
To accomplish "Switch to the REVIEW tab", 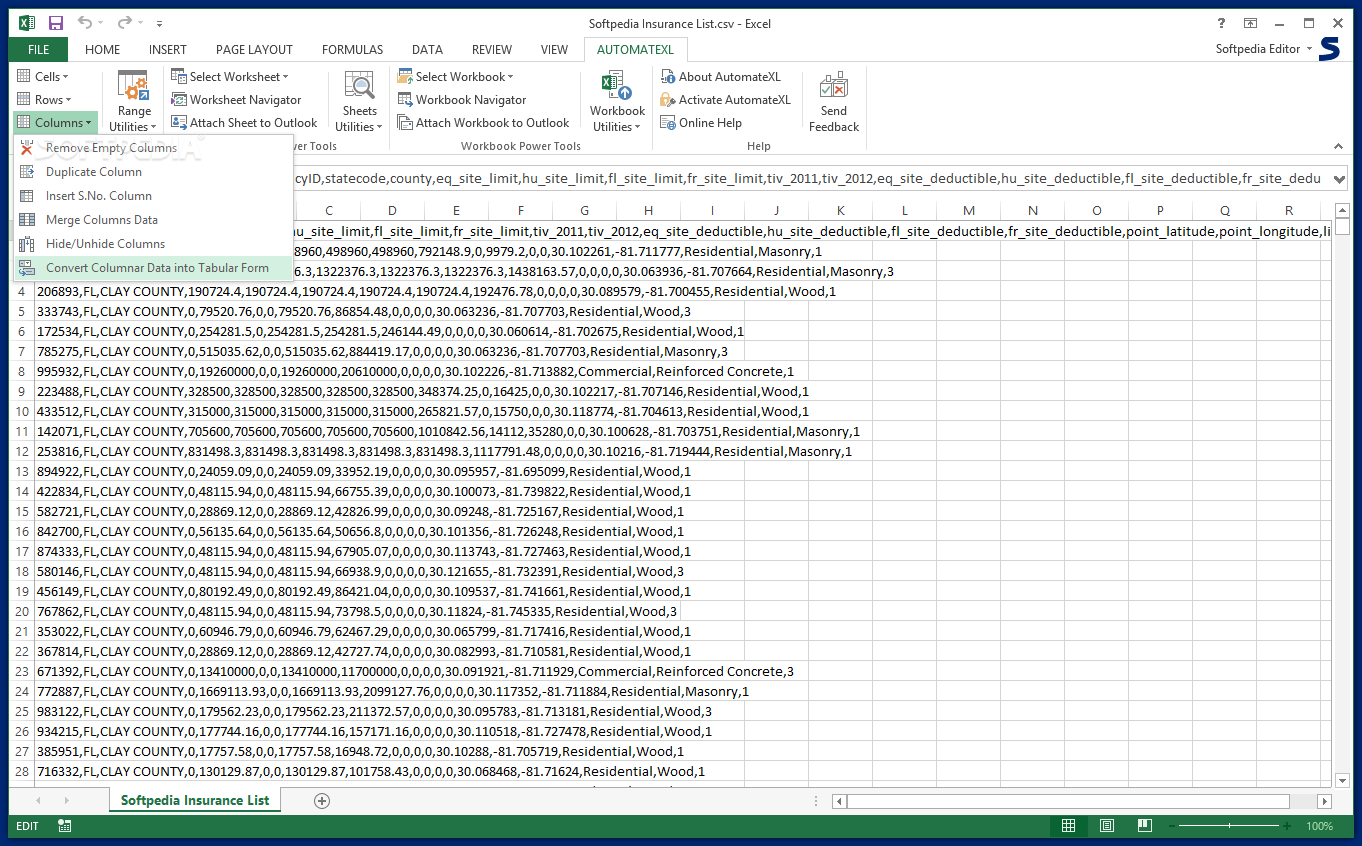I will [492, 49].
